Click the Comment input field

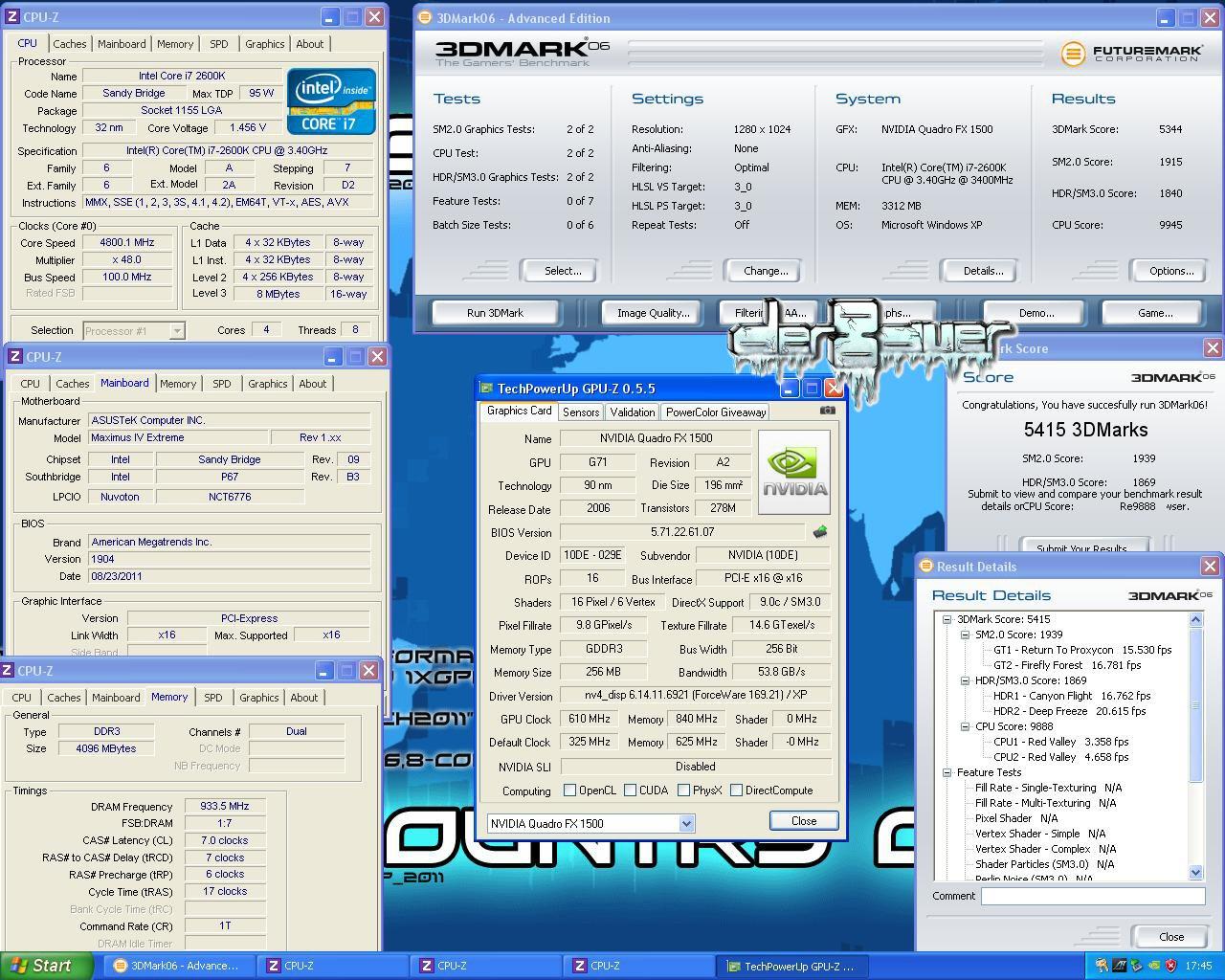point(1093,896)
